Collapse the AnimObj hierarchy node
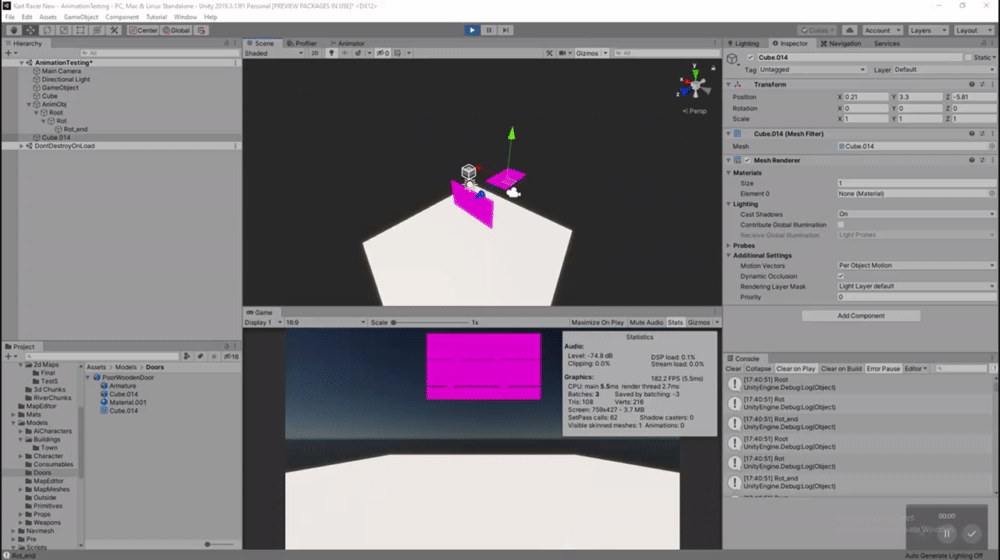The image size is (1000, 560). [29, 104]
